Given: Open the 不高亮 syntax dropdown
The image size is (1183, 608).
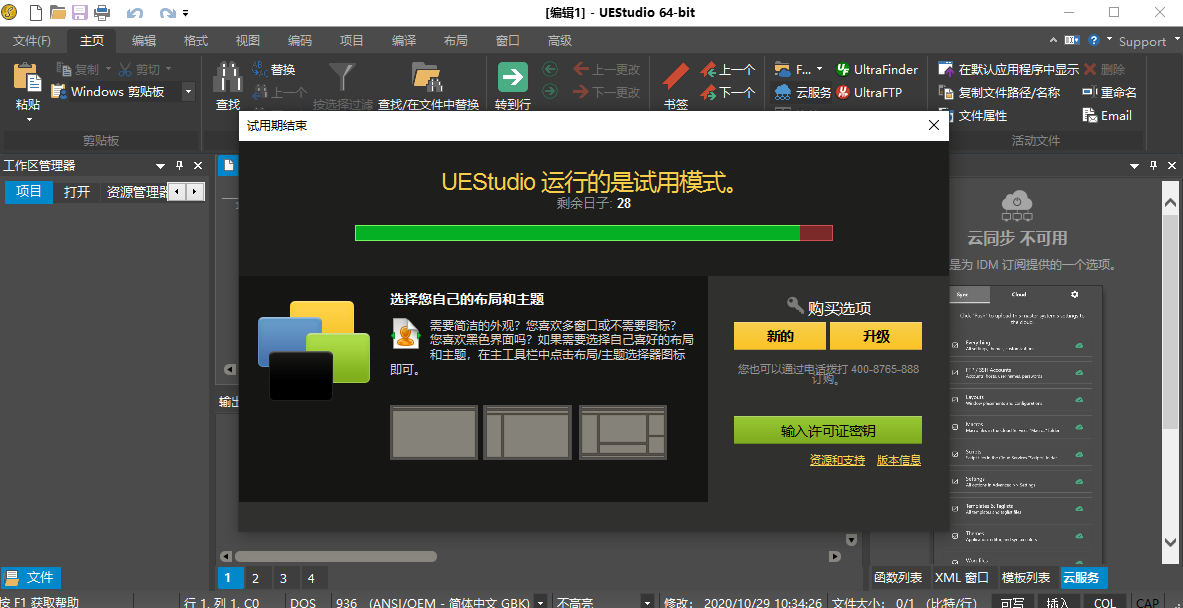Looking at the screenshot, I should (x=647, y=603).
